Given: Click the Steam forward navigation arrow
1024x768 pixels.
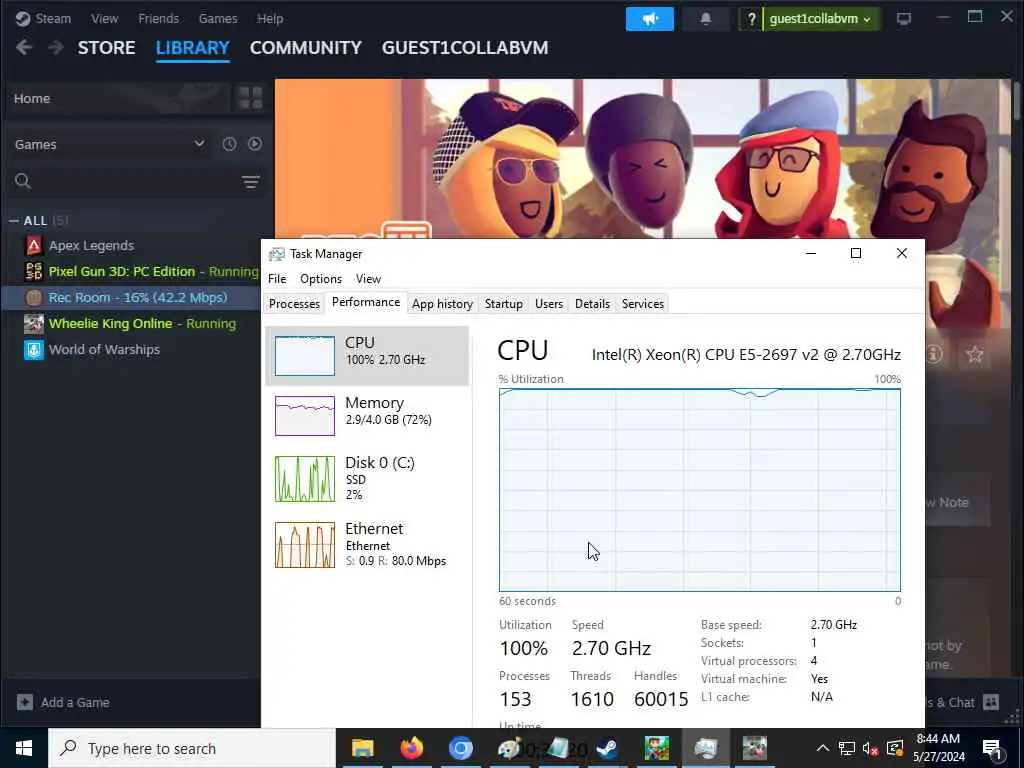Looking at the screenshot, I should click(56, 48).
